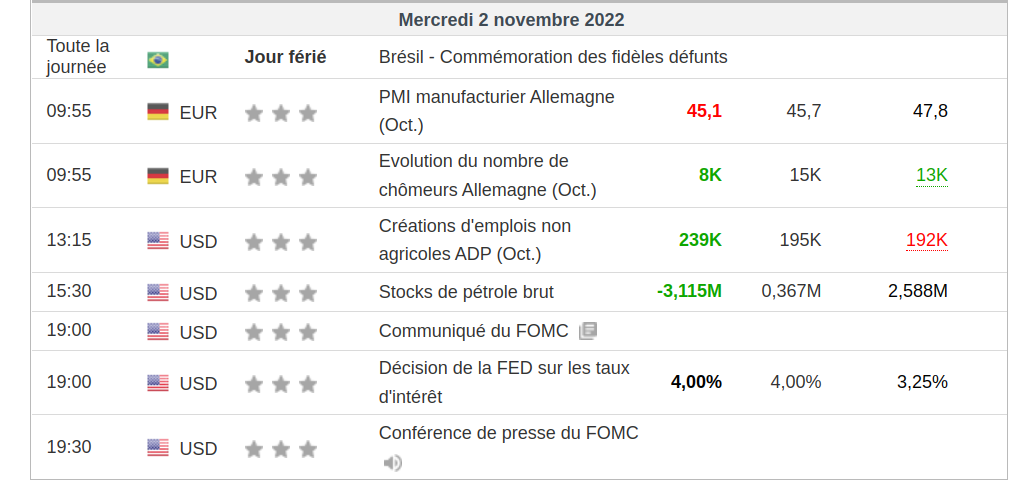Play the FOMC press conference speaker icon
Viewport: 1018px width, 484px height.
coord(393,462)
